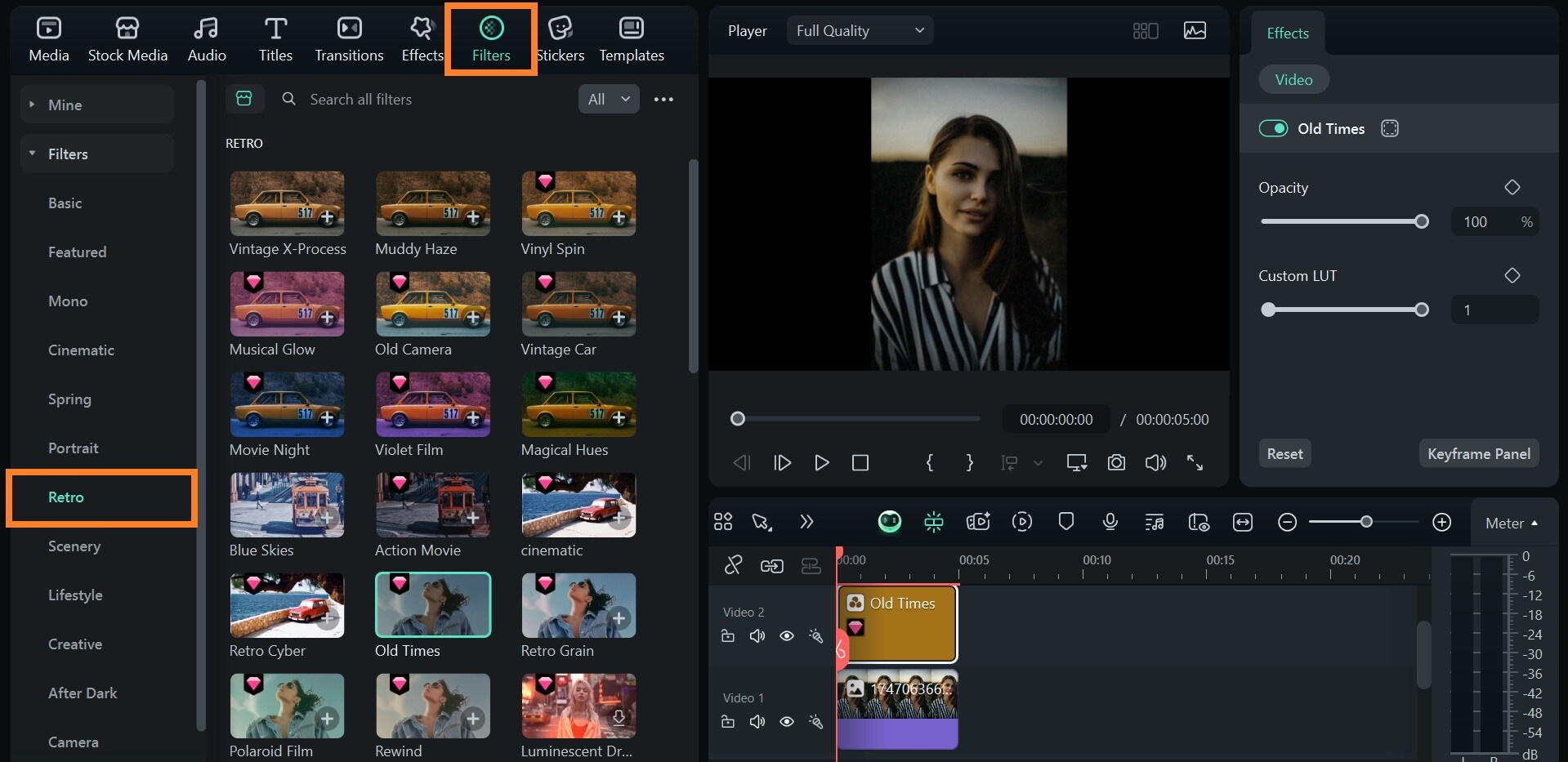Select the After Dark filter category
The width and height of the screenshot is (1568, 762).
pos(83,693)
